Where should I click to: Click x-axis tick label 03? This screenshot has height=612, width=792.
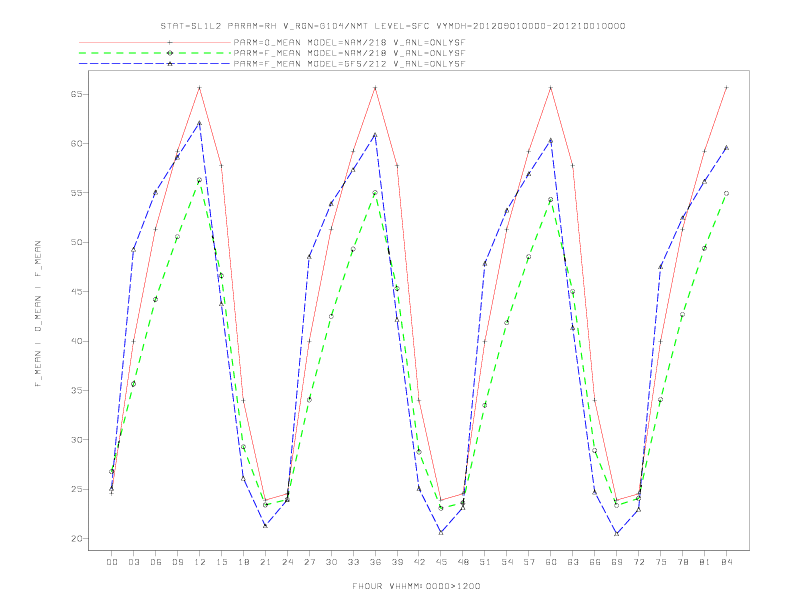(x=133, y=562)
